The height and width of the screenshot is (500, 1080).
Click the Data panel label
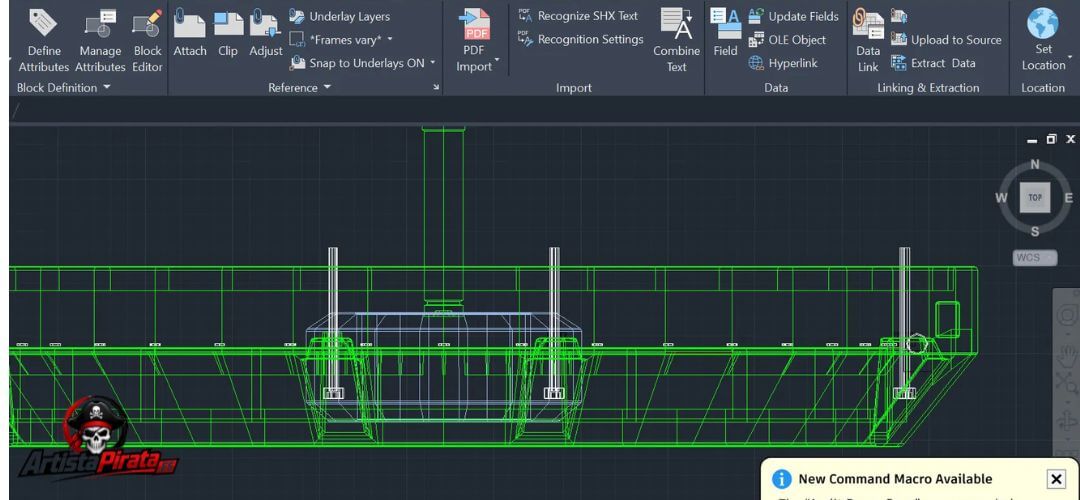(x=776, y=87)
